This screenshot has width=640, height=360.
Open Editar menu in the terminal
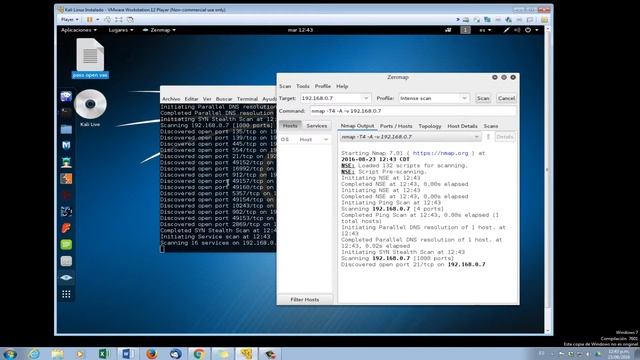[191, 99]
